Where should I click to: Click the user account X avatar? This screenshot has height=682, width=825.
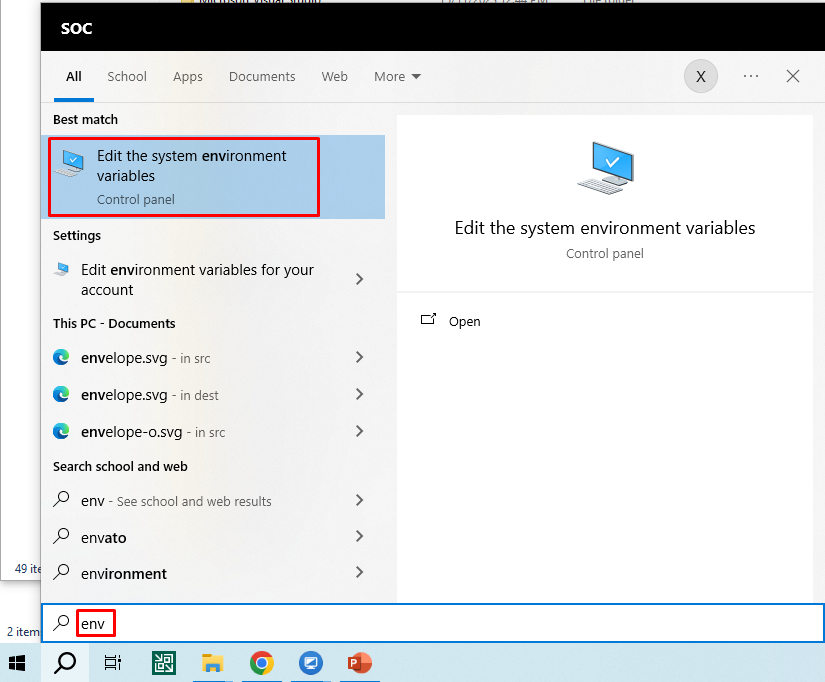[700, 76]
